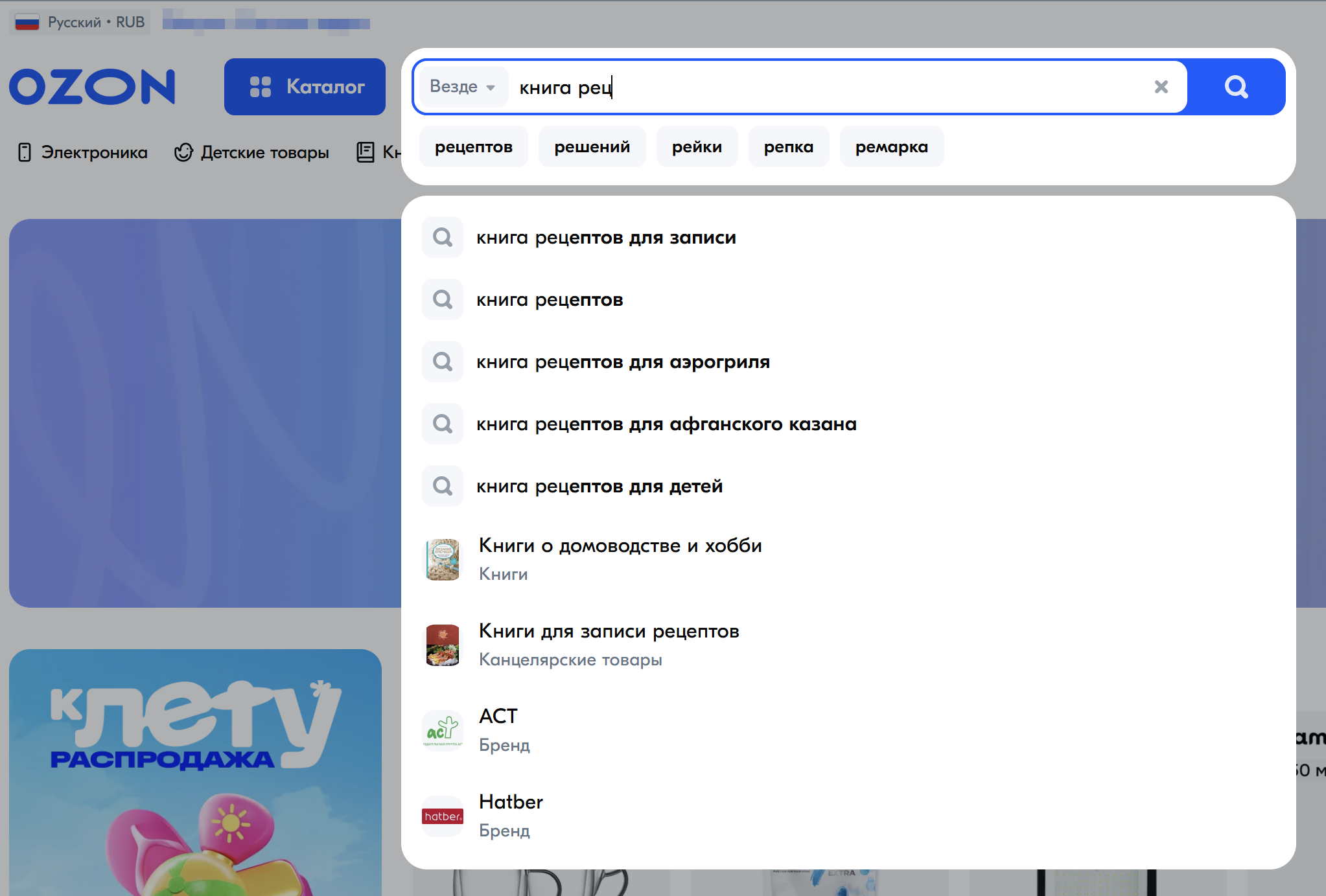Viewport: 1326px width, 896px height.
Task: Click the blue search magnifier button
Action: pos(1236,87)
